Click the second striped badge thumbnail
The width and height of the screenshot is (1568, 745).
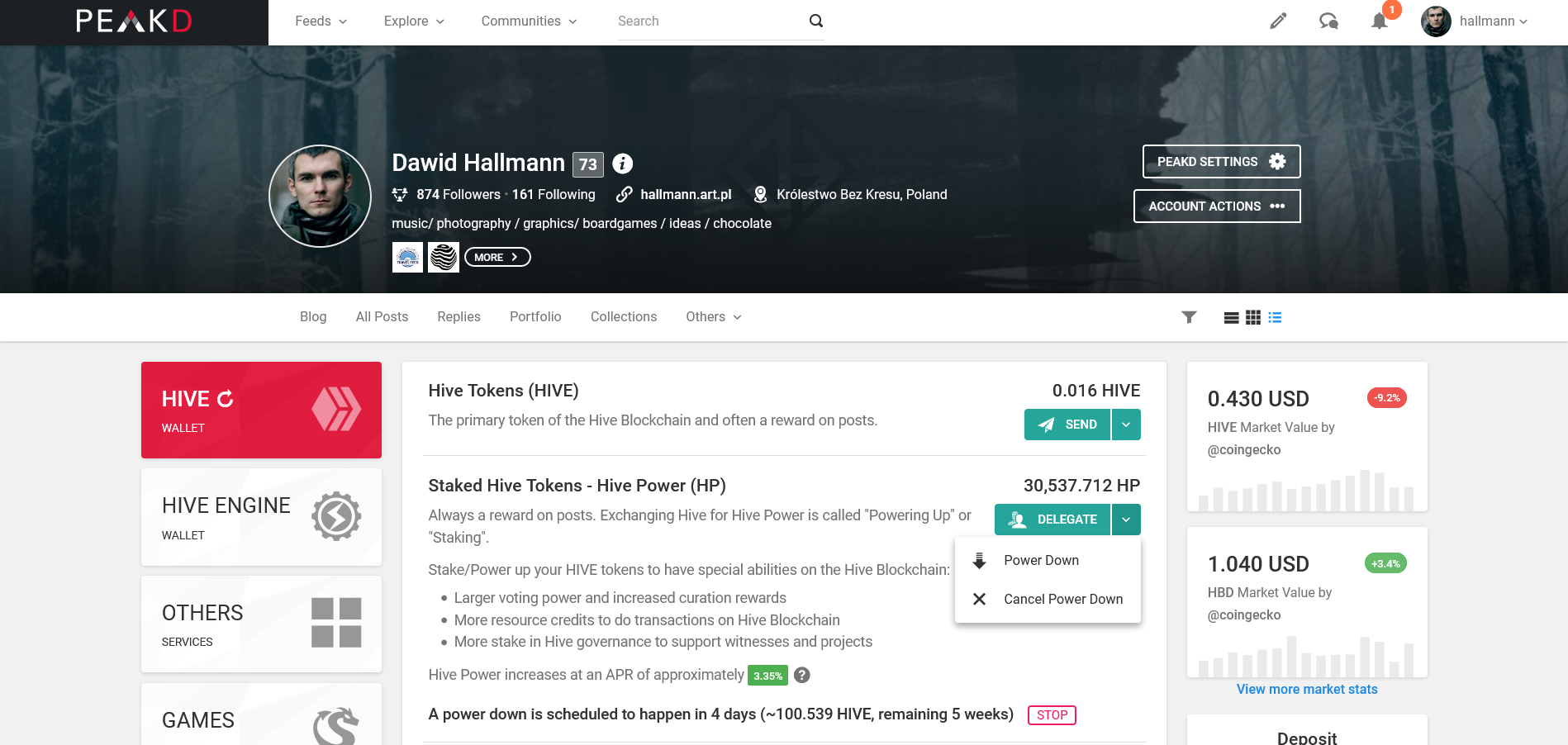[444, 257]
